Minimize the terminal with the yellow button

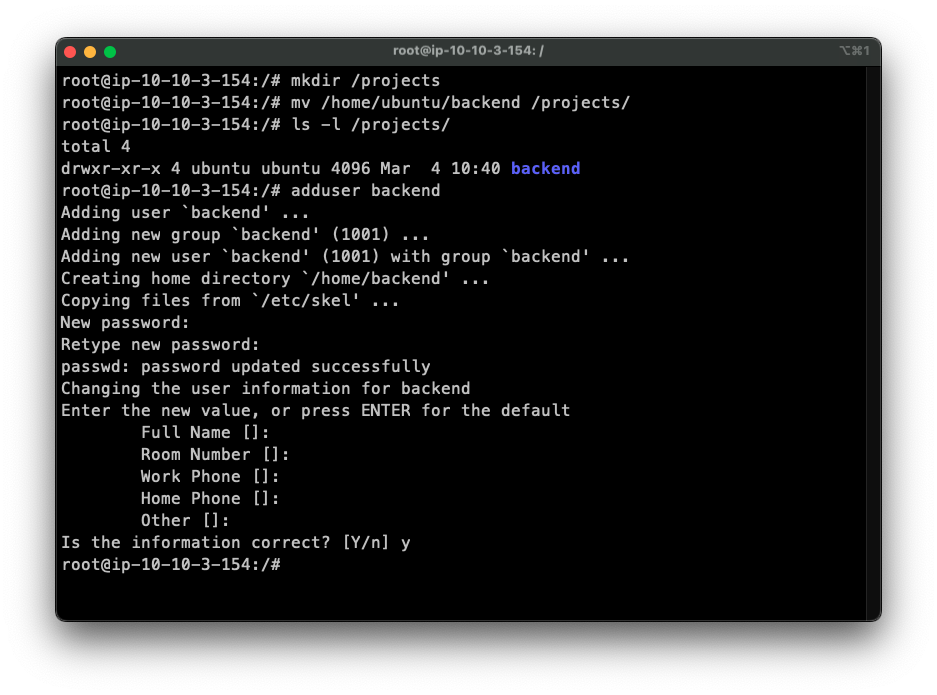pyautogui.click(x=90, y=51)
